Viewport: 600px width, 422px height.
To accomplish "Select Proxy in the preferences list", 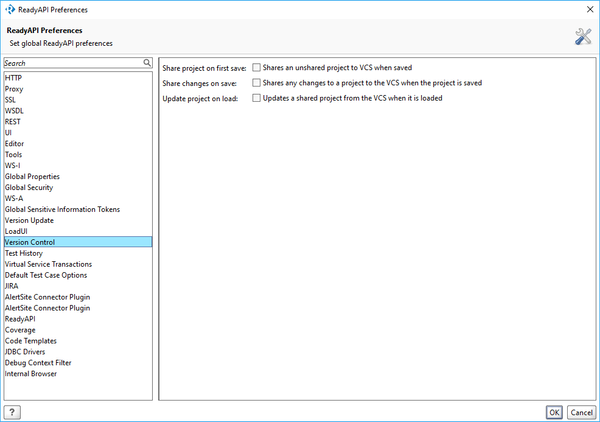I will point(15,89).
